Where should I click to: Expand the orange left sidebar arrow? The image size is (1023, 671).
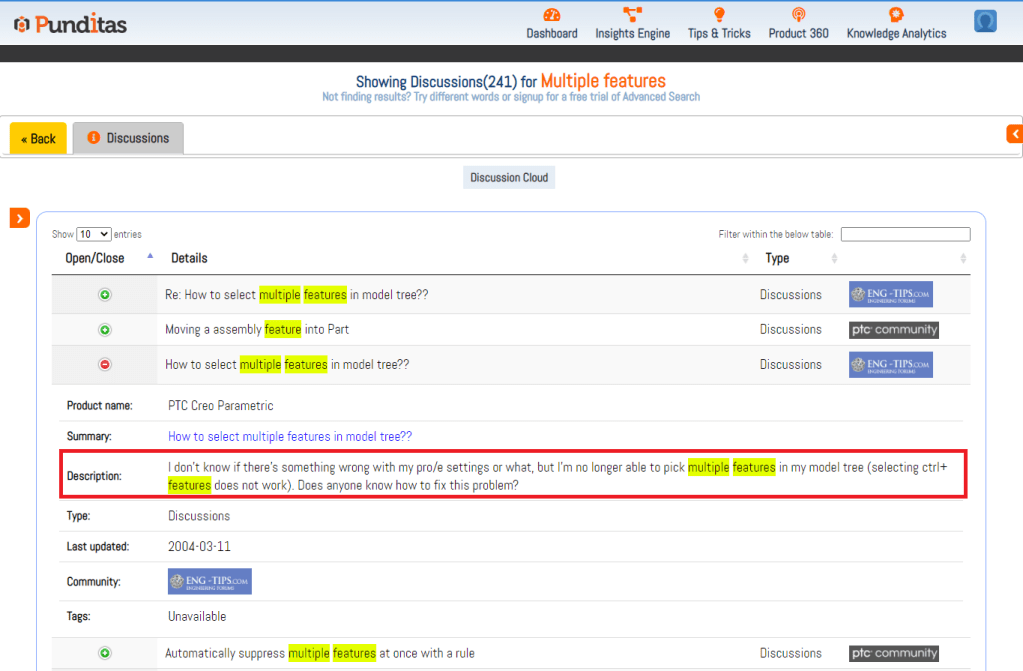point(20,217)
